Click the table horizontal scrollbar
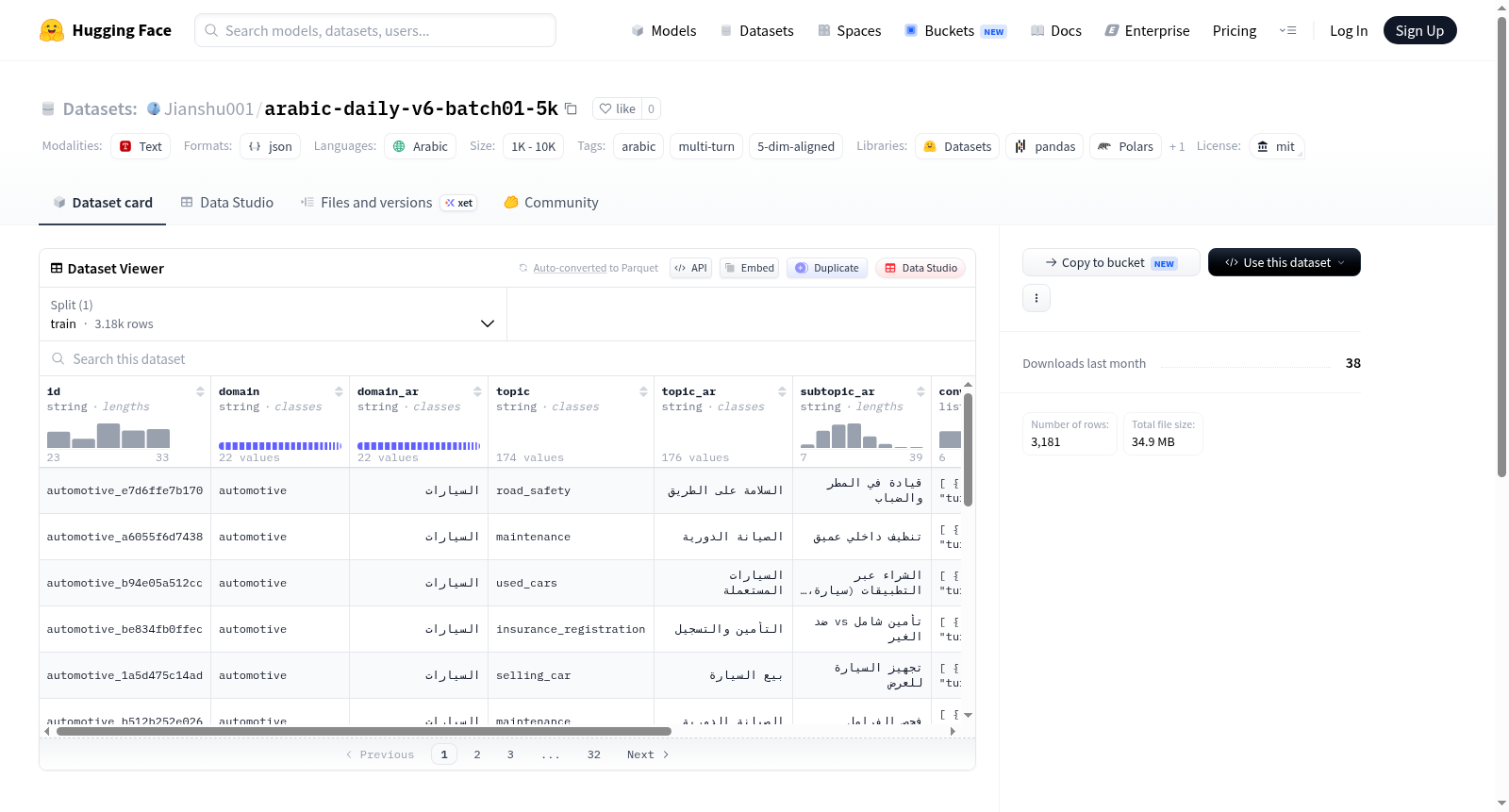This screenshot has height=812, width=1509. 364,731
